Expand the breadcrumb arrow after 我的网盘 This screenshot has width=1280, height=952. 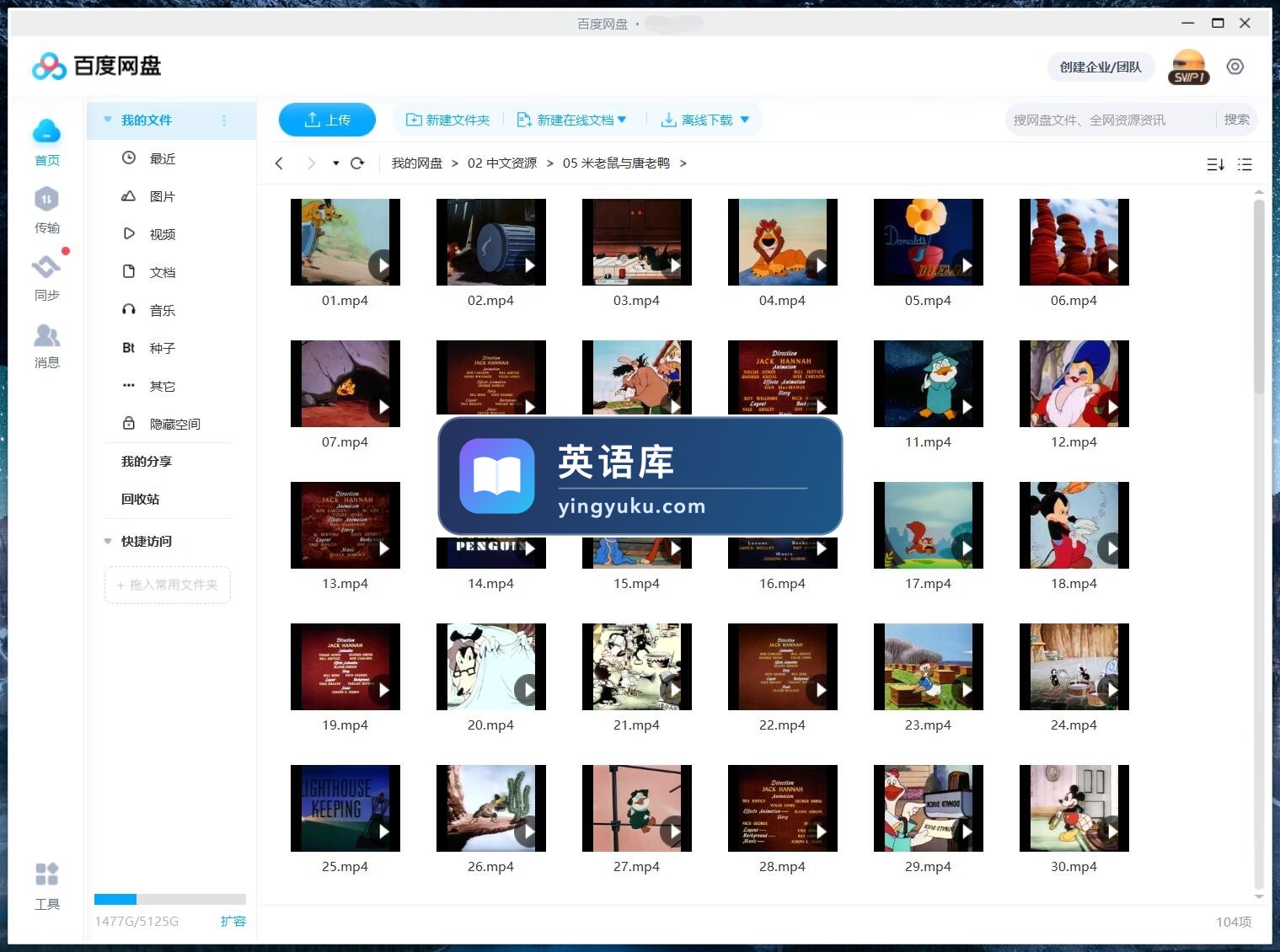[x=455, y=163]
